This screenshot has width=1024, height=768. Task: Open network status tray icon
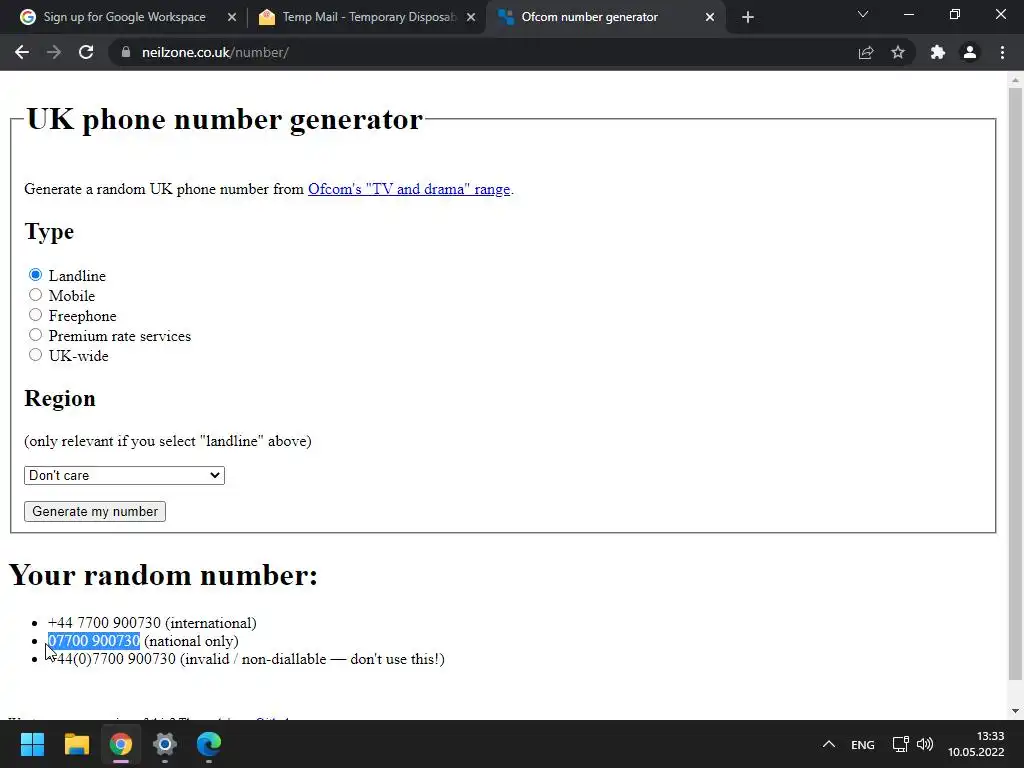click(x=901, y=744)
